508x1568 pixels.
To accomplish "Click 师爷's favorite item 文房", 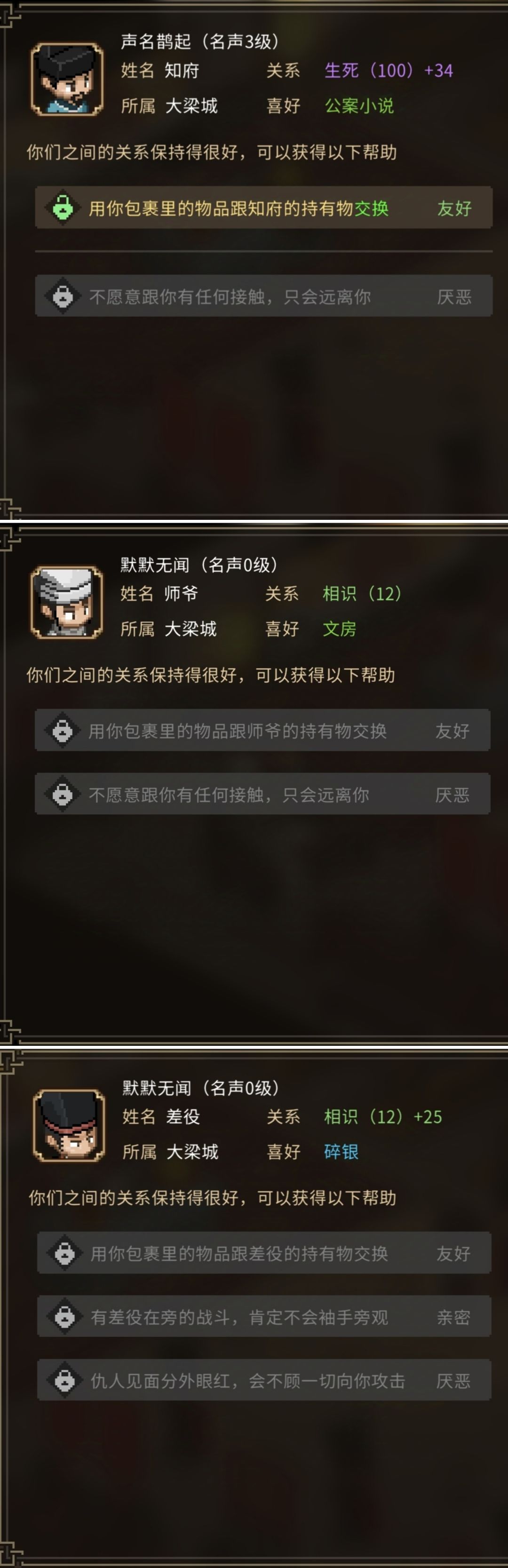I will [340, 629].
